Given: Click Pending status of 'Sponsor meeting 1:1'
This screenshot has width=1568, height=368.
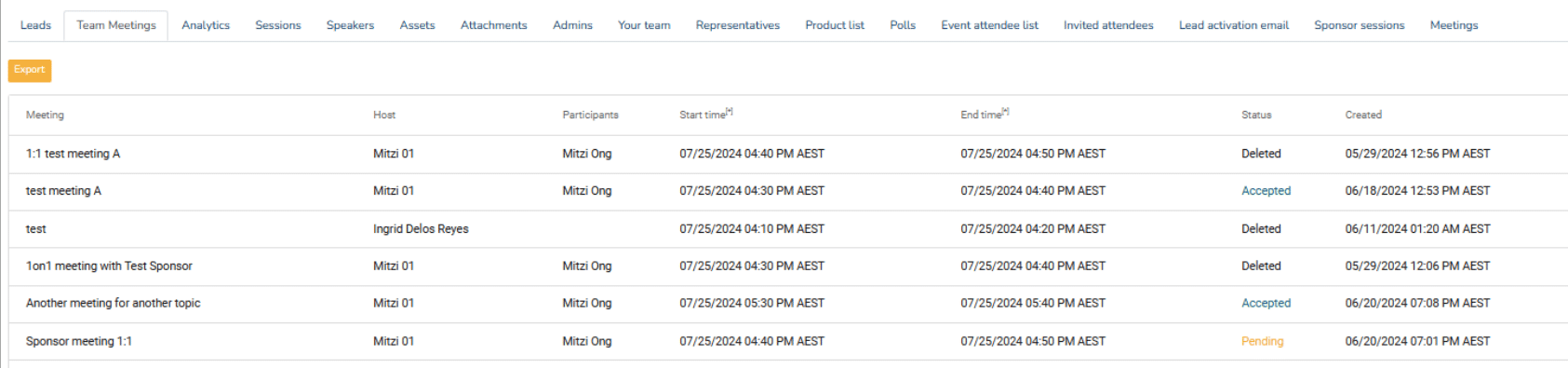Looking at the screenshot, I should click(1262, 342).
